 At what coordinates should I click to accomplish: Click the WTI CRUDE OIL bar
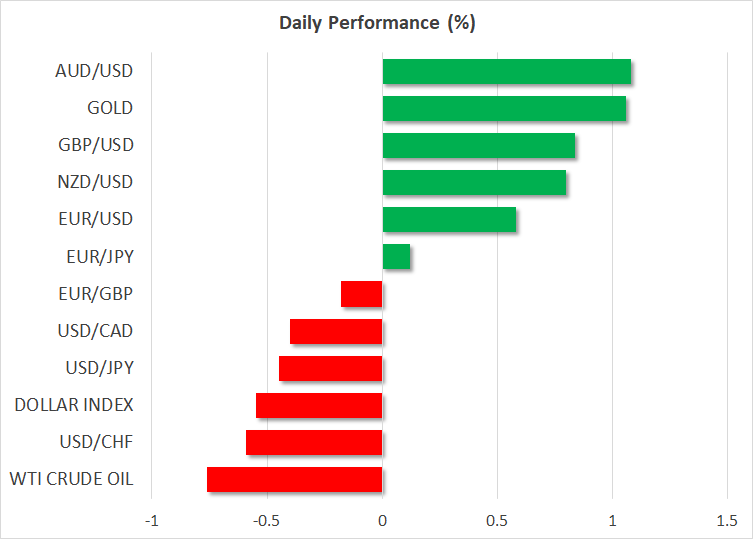point(295,479)
